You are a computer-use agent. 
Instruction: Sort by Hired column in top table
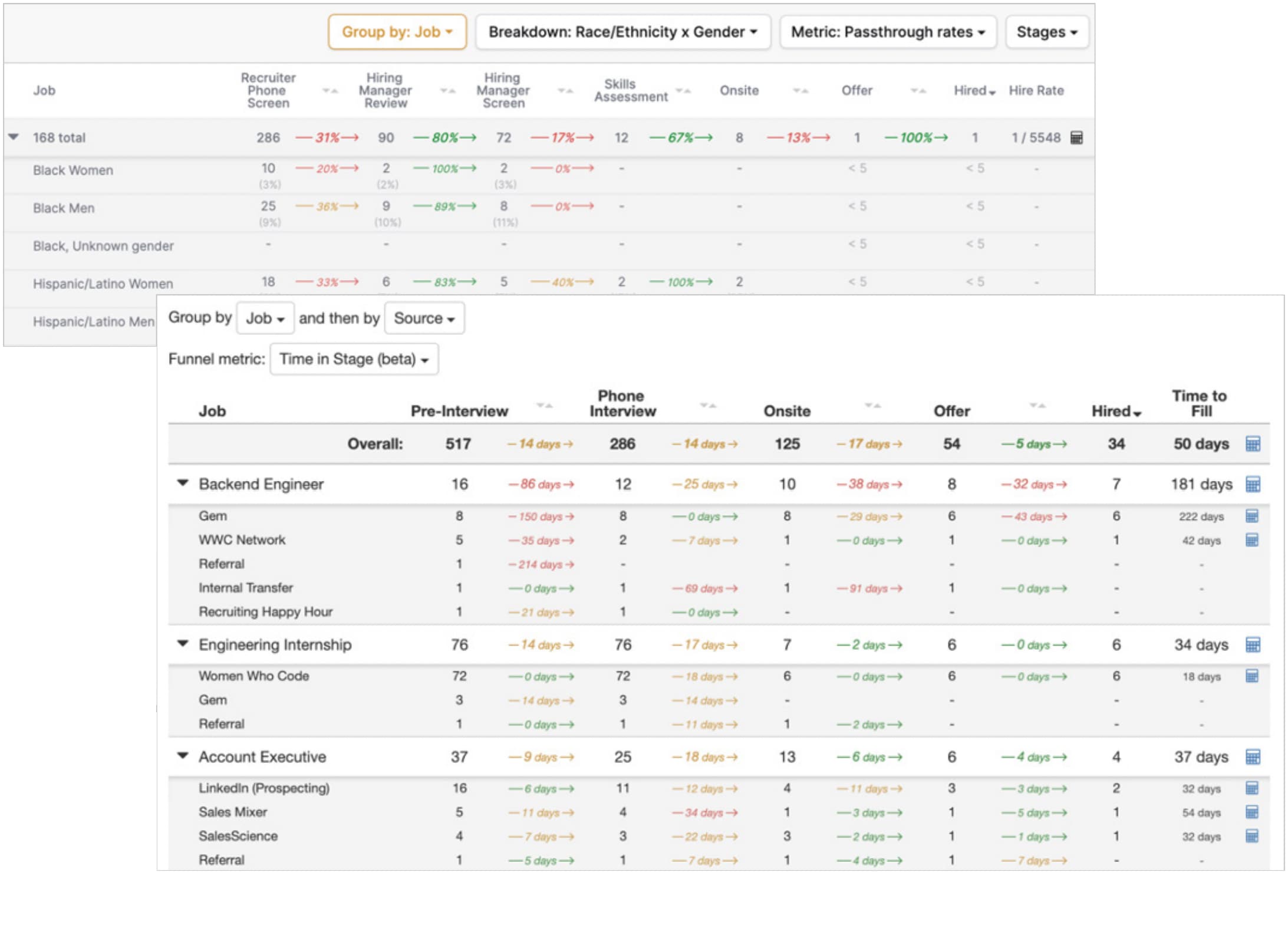pos(974,91)
